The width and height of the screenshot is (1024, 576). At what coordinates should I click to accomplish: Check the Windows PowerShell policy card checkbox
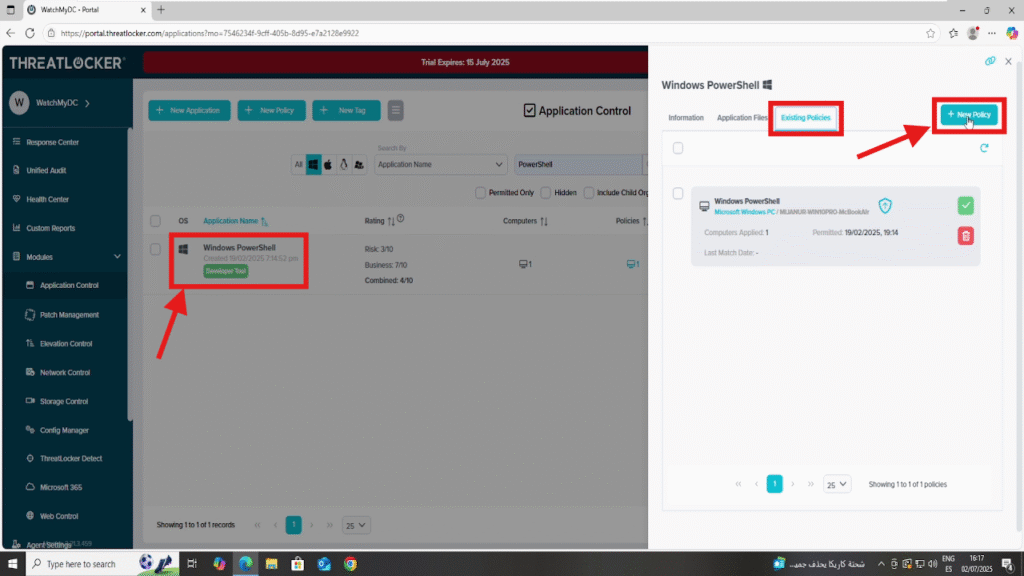[678, 193]
